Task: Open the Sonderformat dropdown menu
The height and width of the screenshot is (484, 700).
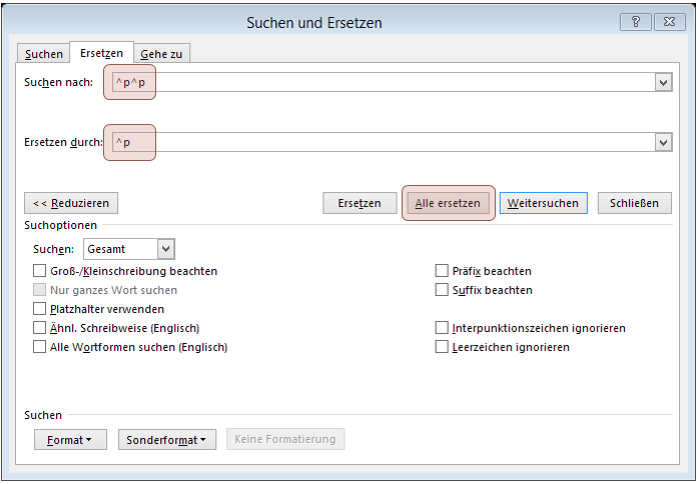Action: point(166,439)
